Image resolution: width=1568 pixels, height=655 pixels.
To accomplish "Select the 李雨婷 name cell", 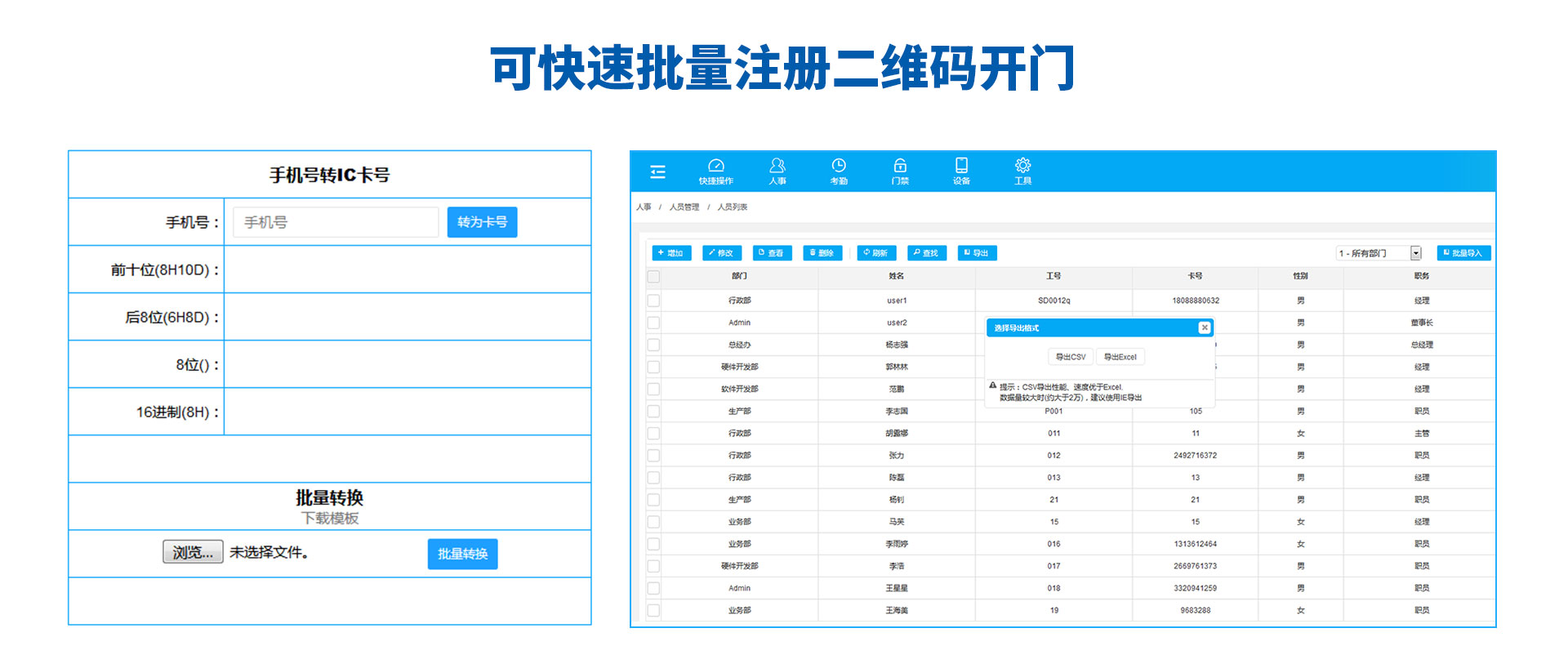I will [x=897, y=544].
